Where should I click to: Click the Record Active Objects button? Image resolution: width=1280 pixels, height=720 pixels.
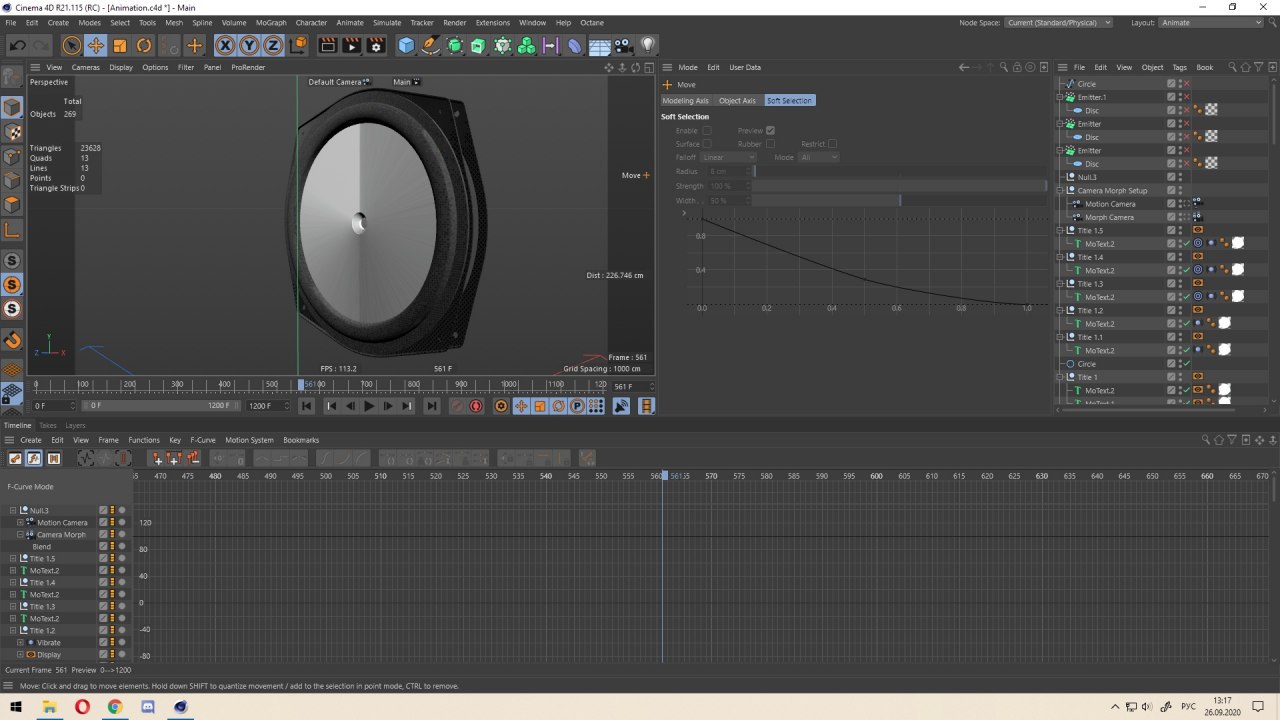pos(457,406)
